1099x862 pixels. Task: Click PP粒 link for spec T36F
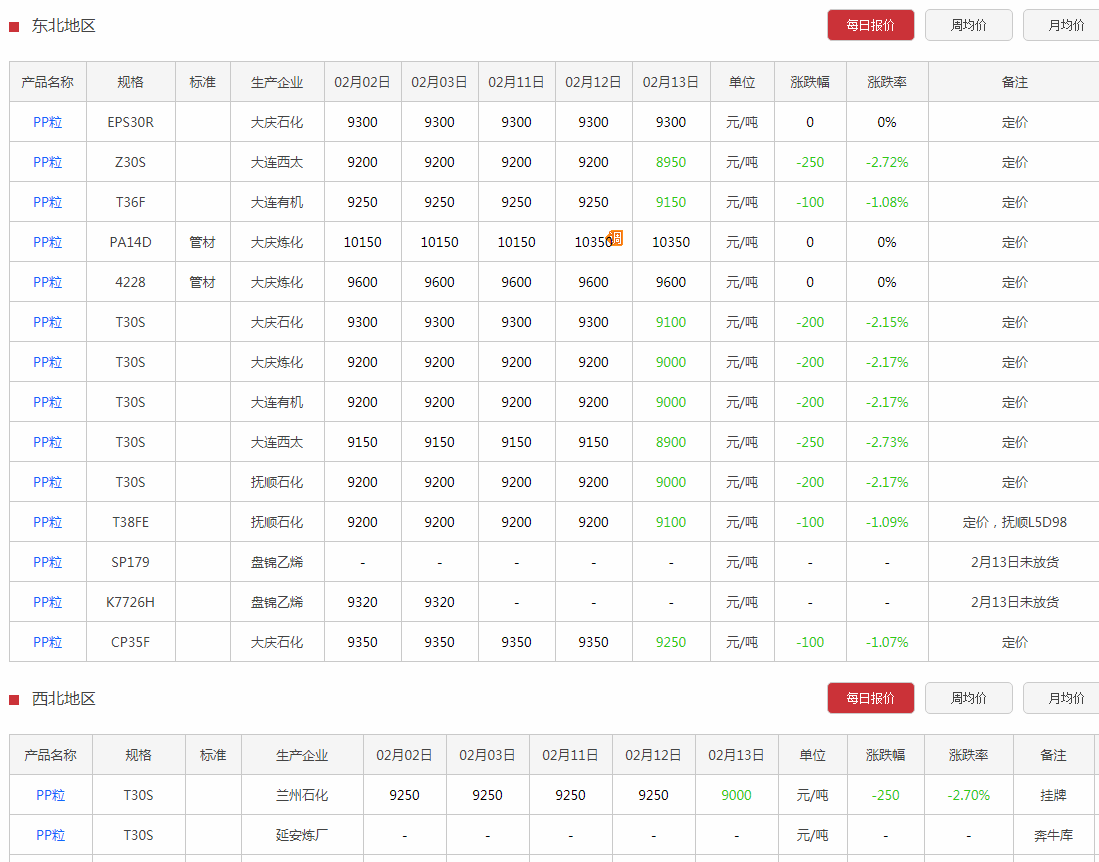pyautogui.click(x=48, y=202)
